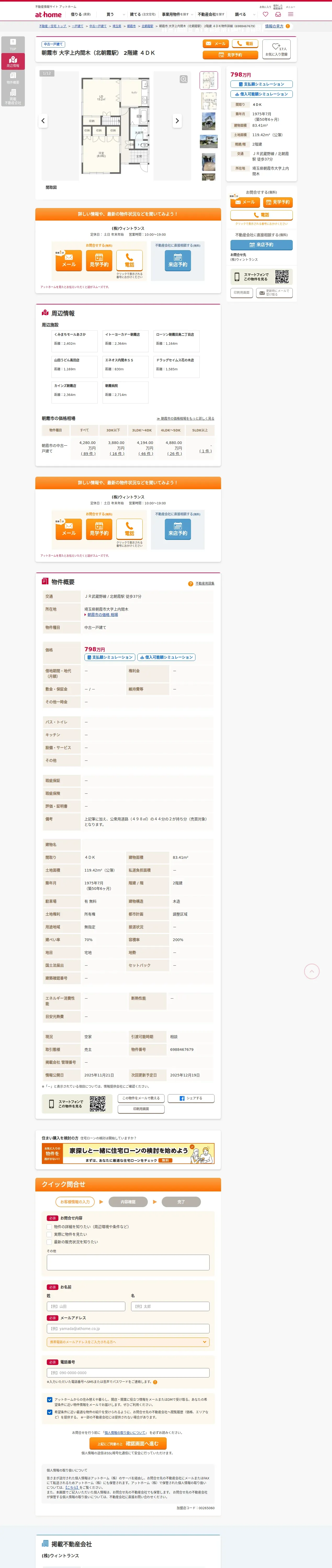Open the at-home logo homepage

tap(48, 14)
